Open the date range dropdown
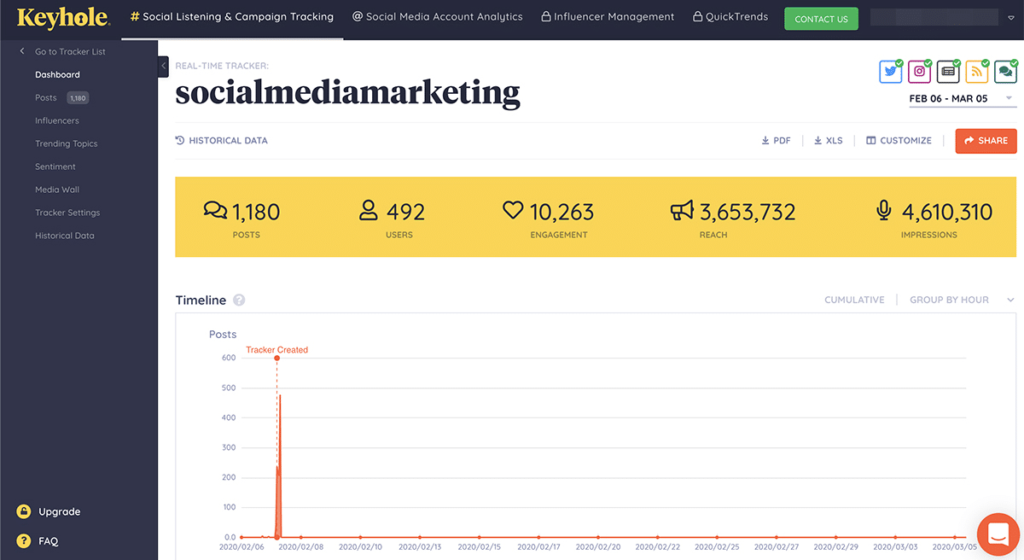 (x=961, y=98)
